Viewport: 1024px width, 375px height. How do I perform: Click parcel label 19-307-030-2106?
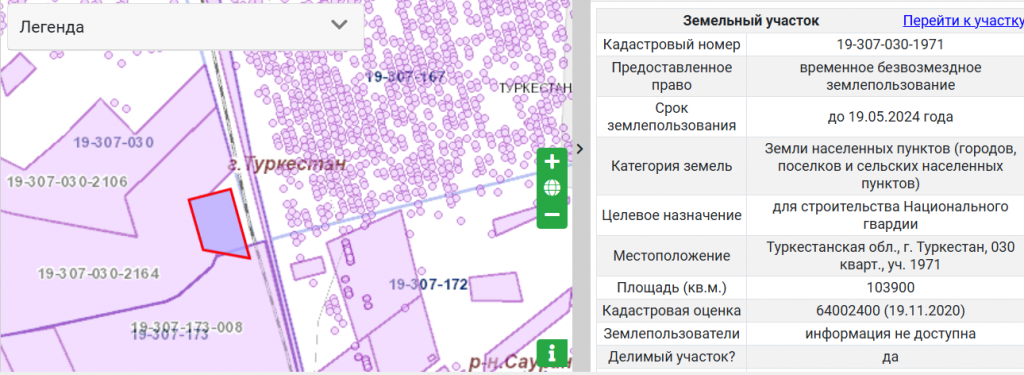click(x=67, y=182)
